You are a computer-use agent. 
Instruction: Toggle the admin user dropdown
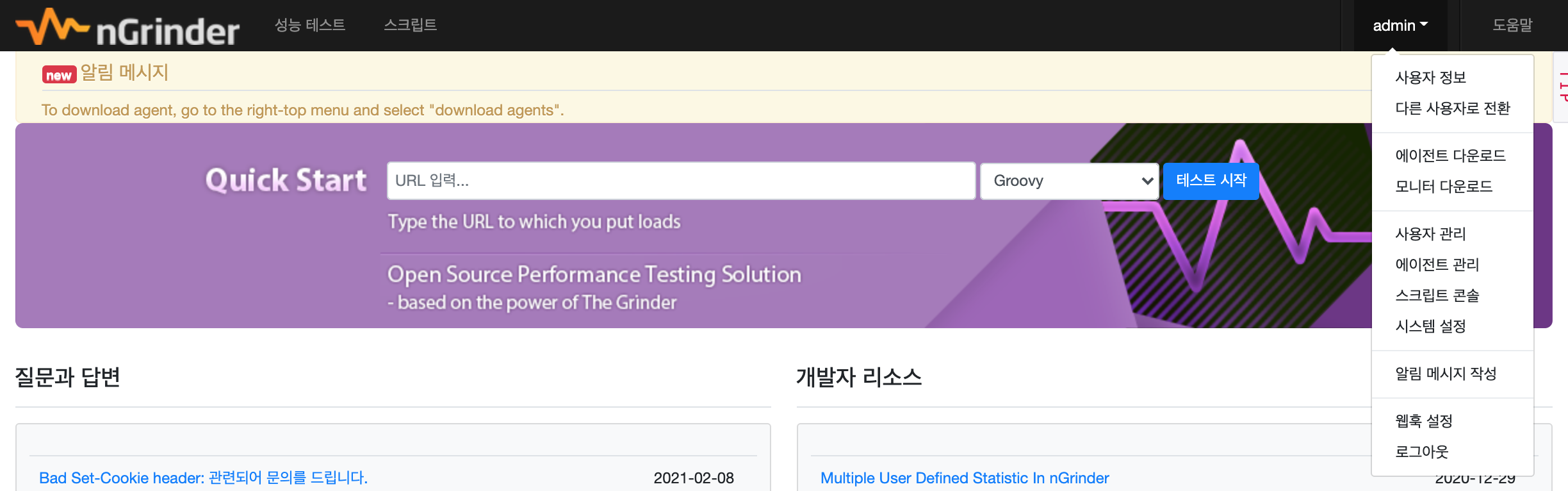(x=1400, y=26)
